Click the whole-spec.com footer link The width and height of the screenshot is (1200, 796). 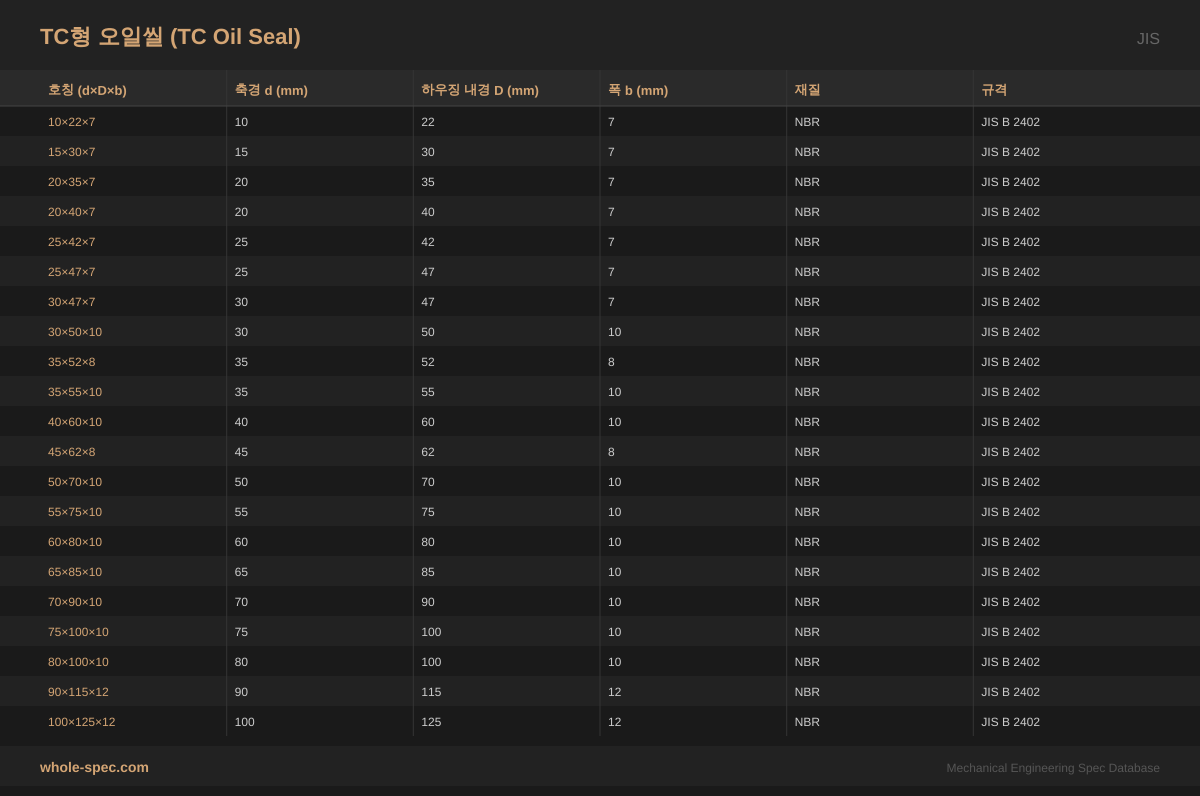pyautogui.click(x=94, y=767)
